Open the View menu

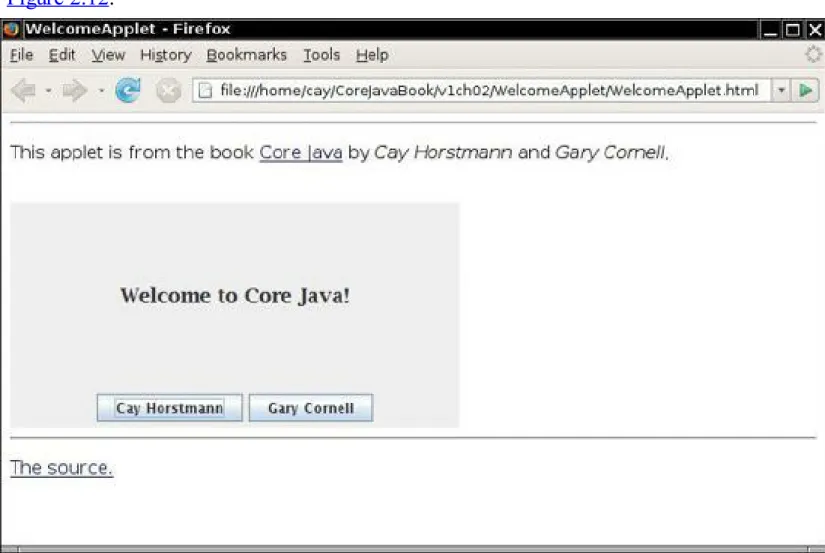click(x=108, y=55)
